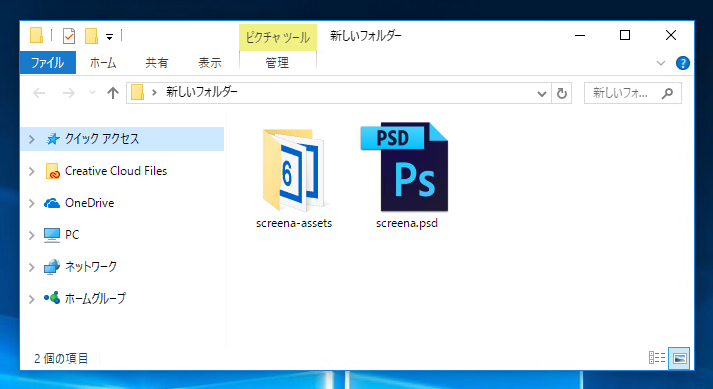
Task: Open recent locations dropdown arrow
Action: pyautogui.click(x=92, y=93)
